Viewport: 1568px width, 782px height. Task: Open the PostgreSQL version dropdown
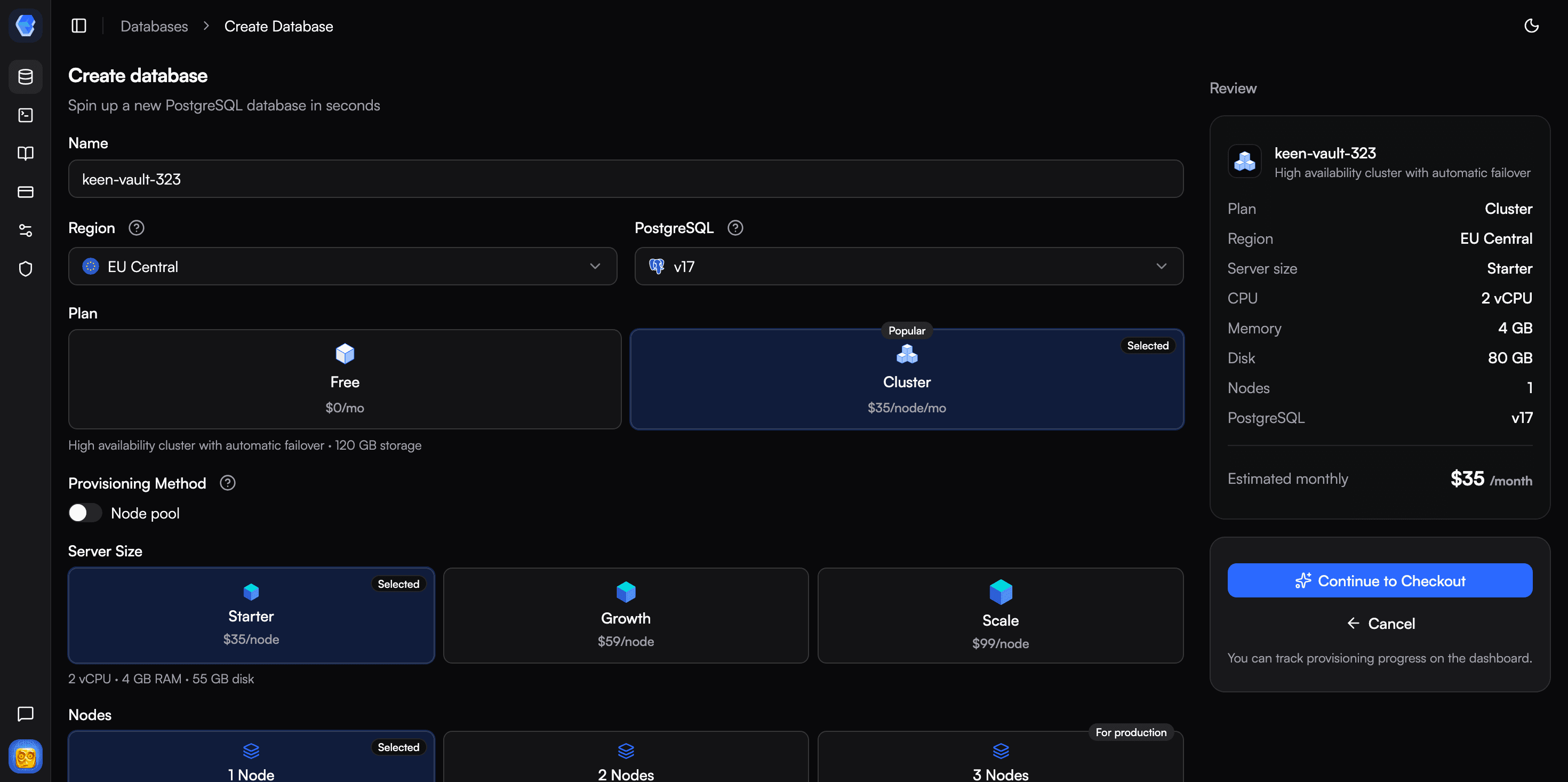point(908,266)
